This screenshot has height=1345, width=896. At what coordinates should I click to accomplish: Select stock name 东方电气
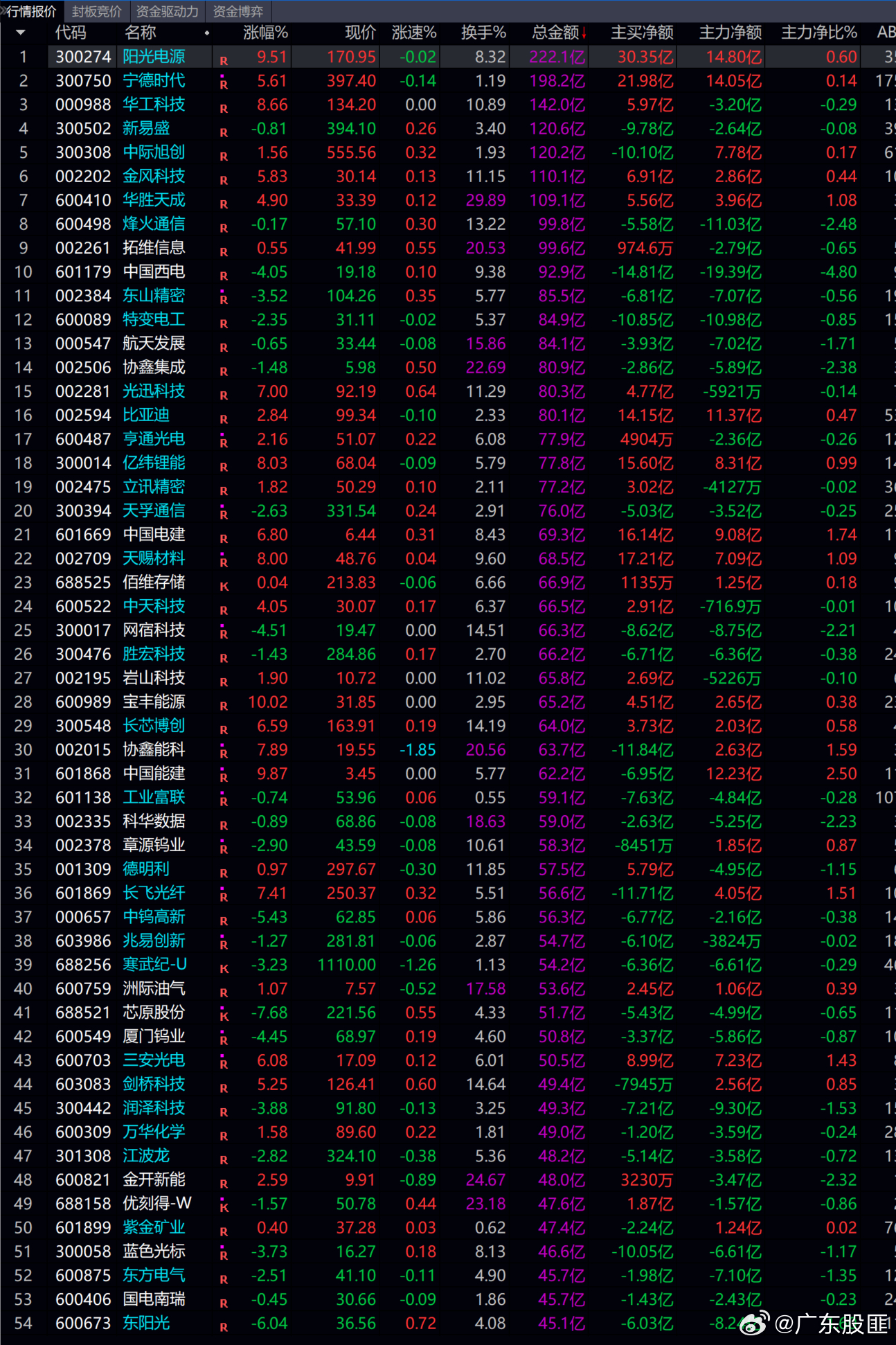pos(154,1275)
